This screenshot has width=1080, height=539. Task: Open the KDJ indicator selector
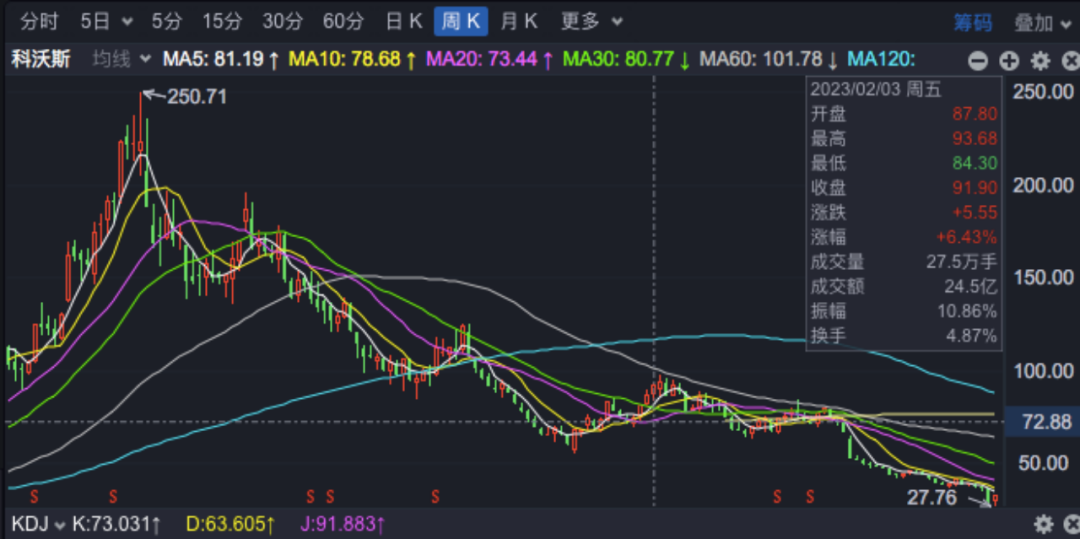36,524
